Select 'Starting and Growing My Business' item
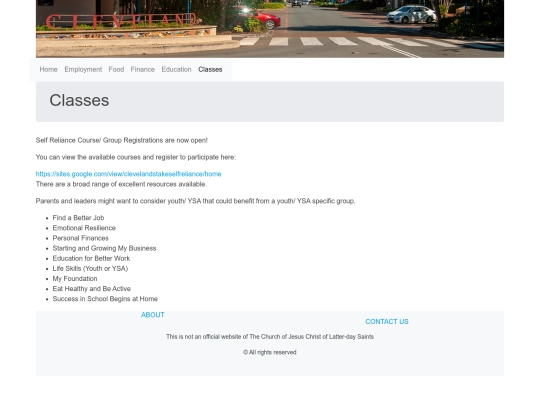Viewport: 540px width, 405px height. pyautogui.click(x=104, y=248)
